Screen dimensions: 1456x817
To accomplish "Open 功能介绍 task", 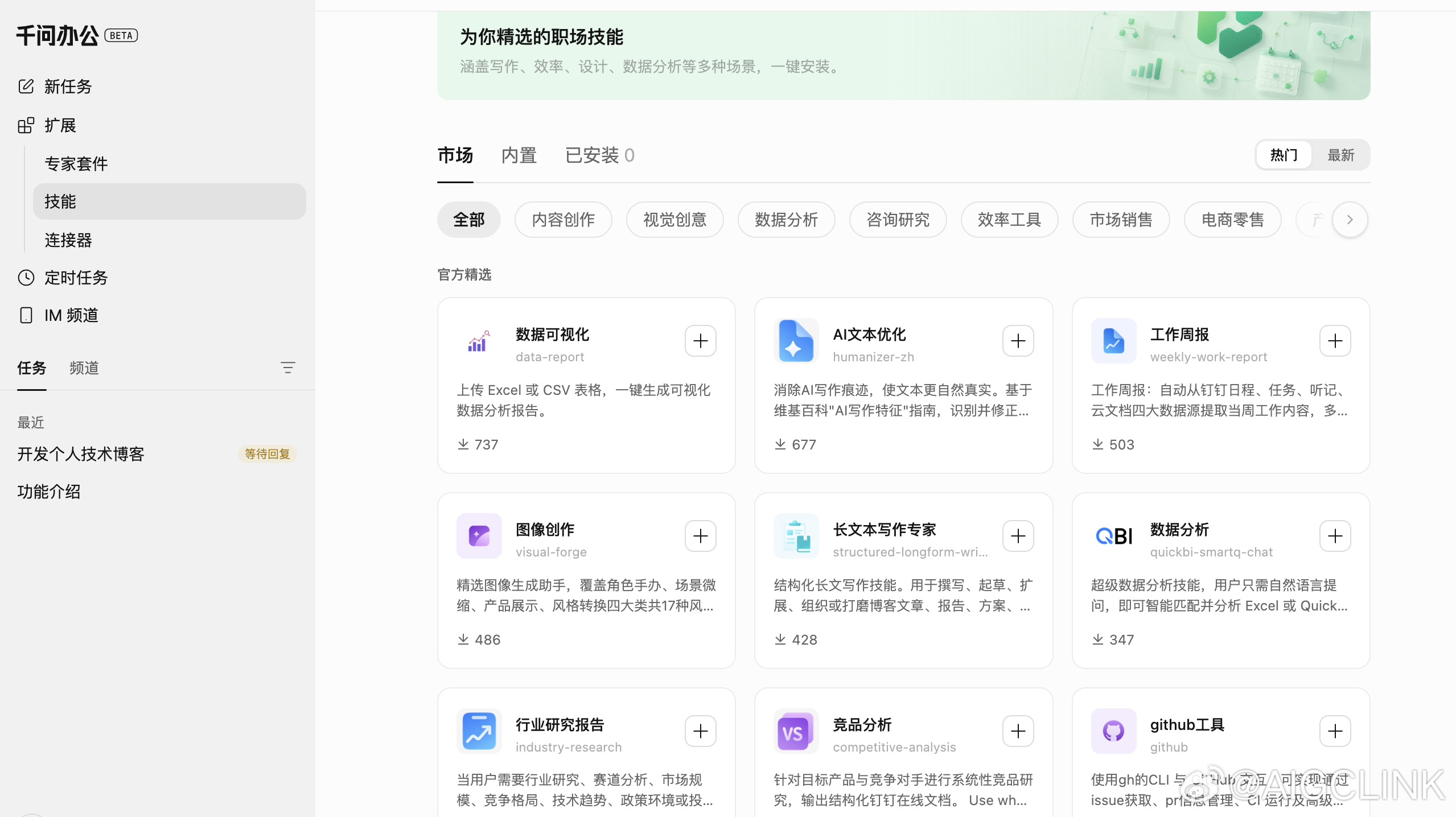I will [49, 492].
